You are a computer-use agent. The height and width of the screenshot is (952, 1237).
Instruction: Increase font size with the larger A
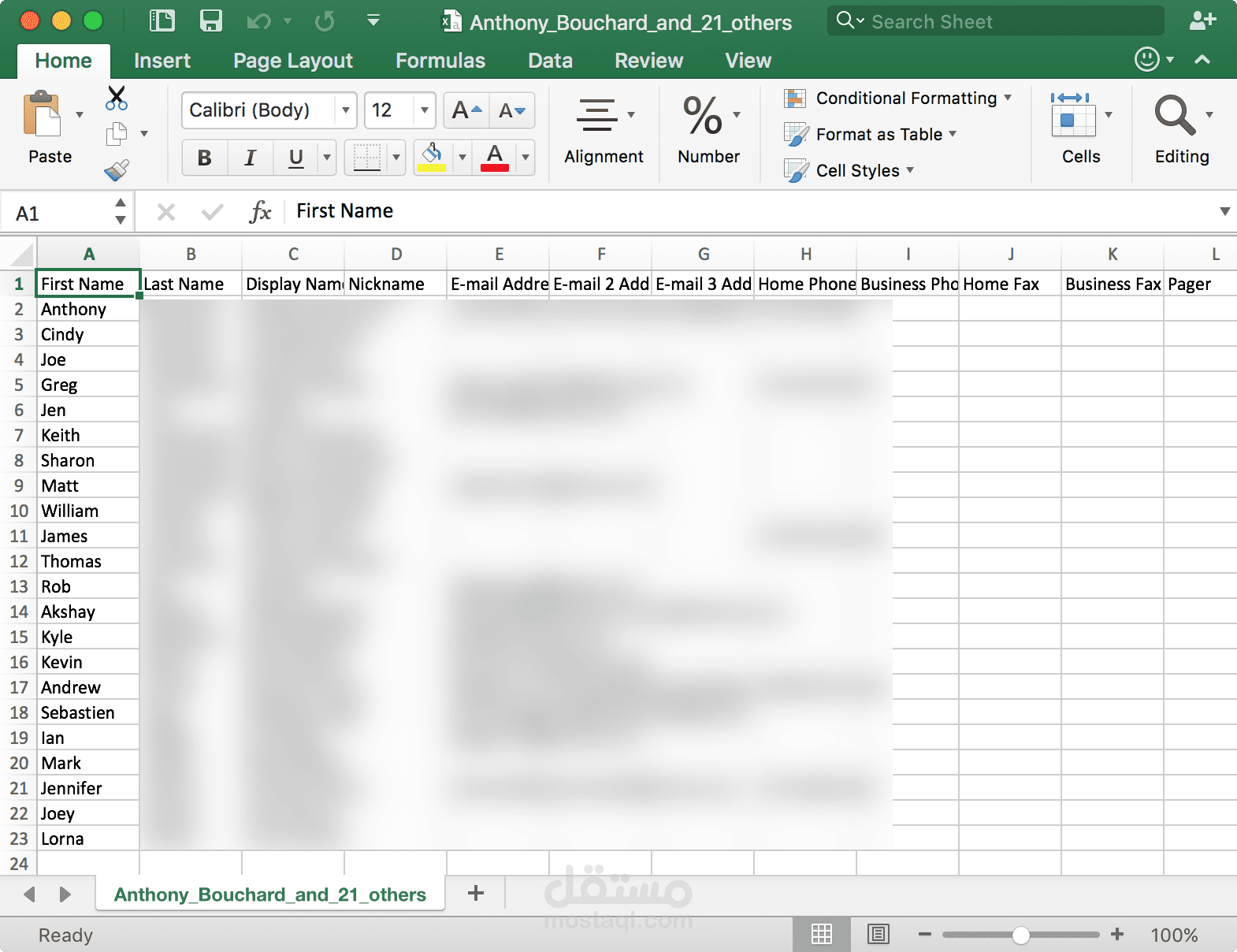click(466, 110)
